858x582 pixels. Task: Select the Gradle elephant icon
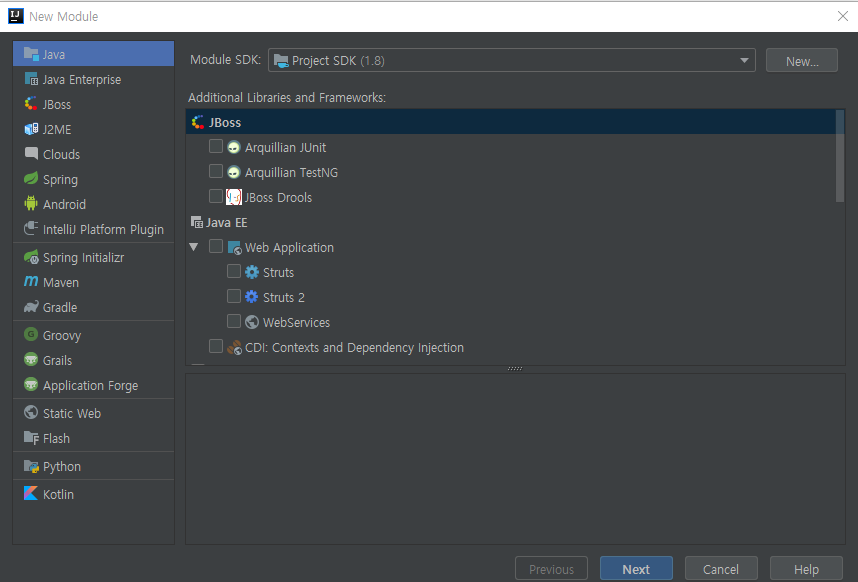click(31, 307)
